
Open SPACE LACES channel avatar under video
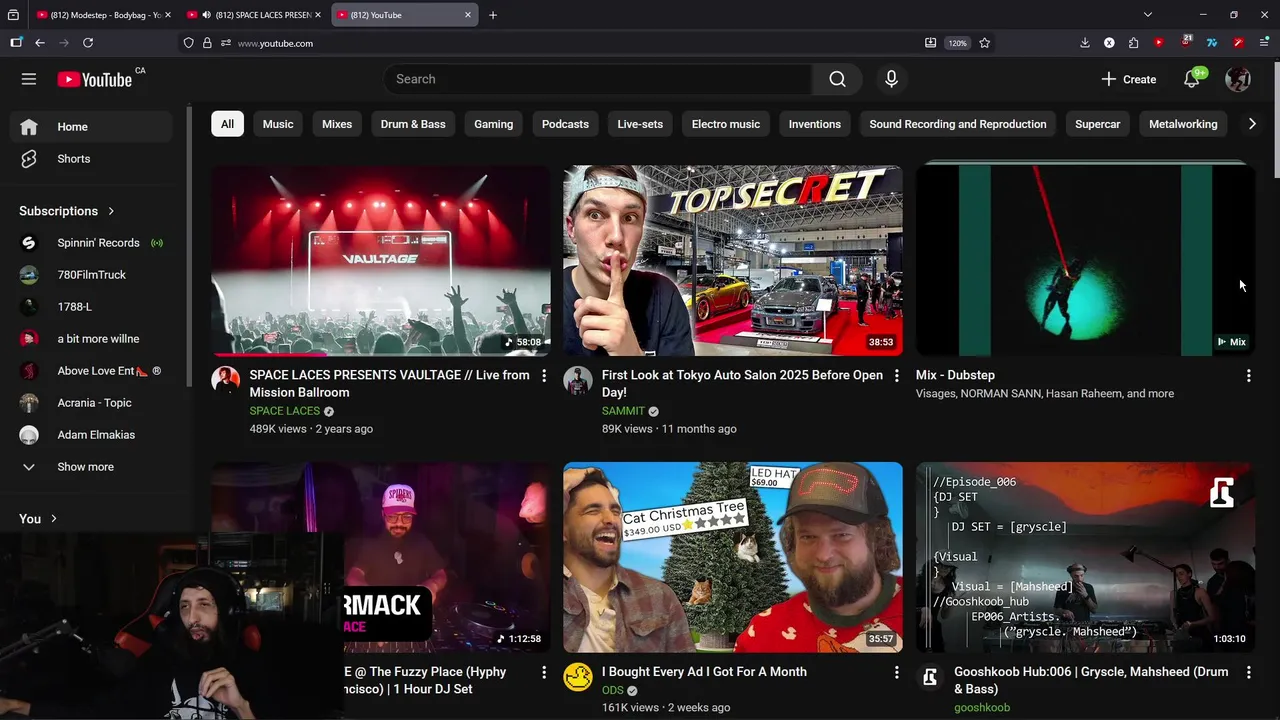(226, 381)
